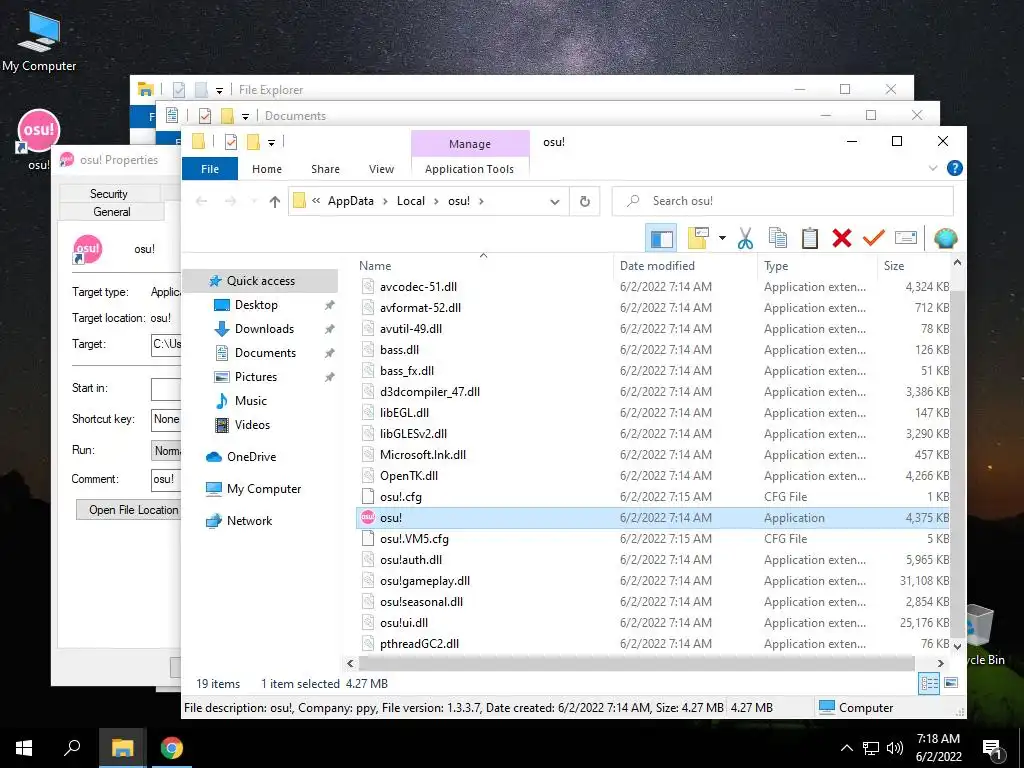Open the folder options toolbar dropdown arrow
The width and height of the screenshot is (1024, 768).
pyautogui.click(x=722, y=238)
